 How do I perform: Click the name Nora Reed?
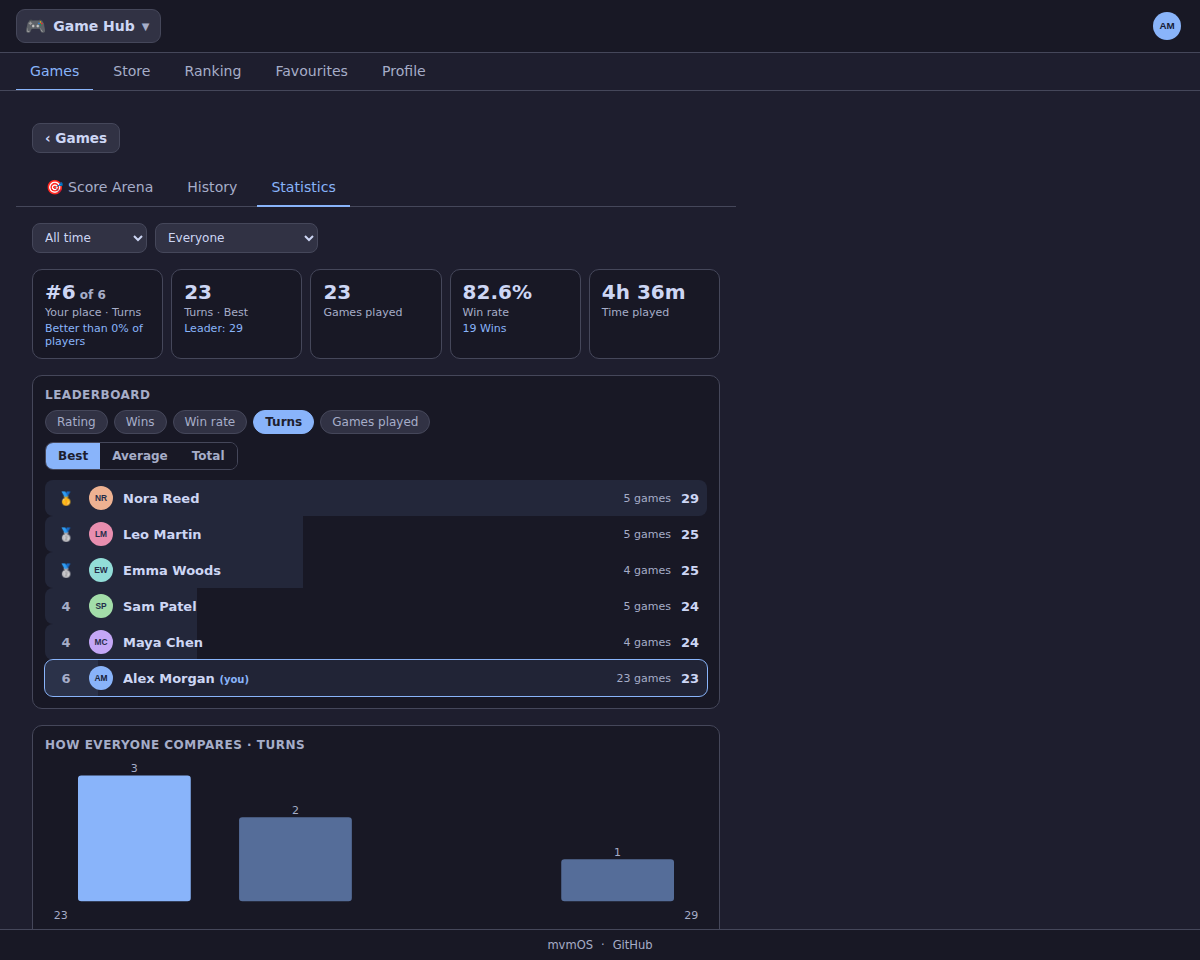coord(161,498)
